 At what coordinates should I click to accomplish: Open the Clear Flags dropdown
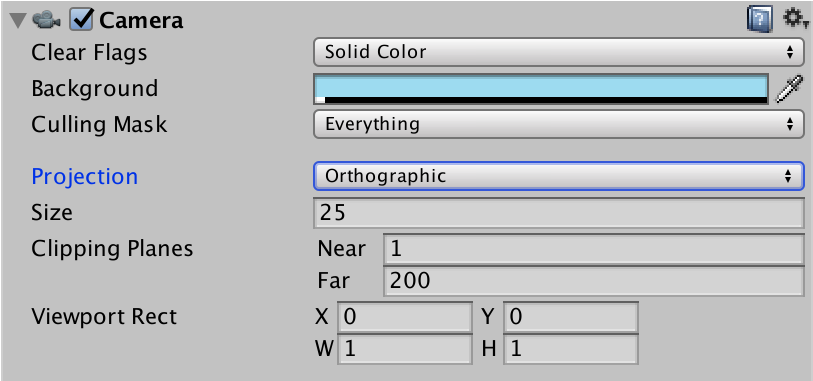(559, 52)
